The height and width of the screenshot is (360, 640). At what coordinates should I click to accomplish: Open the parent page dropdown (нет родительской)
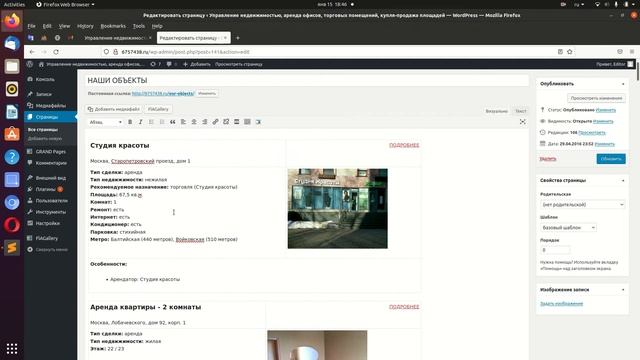coord(582,204)
